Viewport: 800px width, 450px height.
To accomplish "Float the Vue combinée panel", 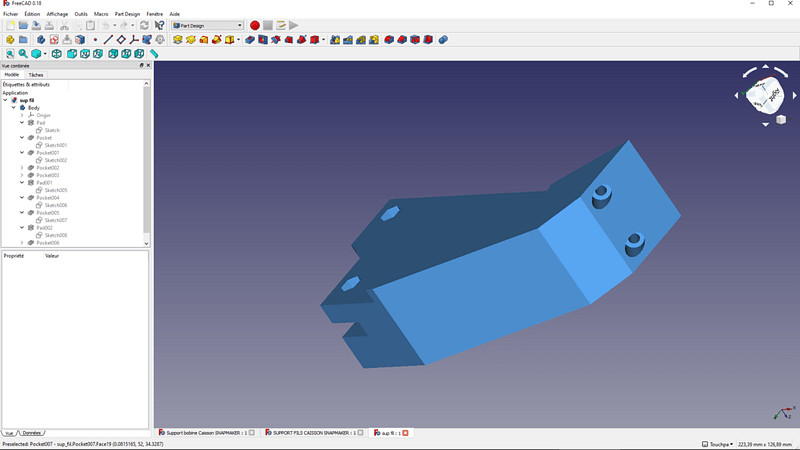I will [x=142, y=66].
